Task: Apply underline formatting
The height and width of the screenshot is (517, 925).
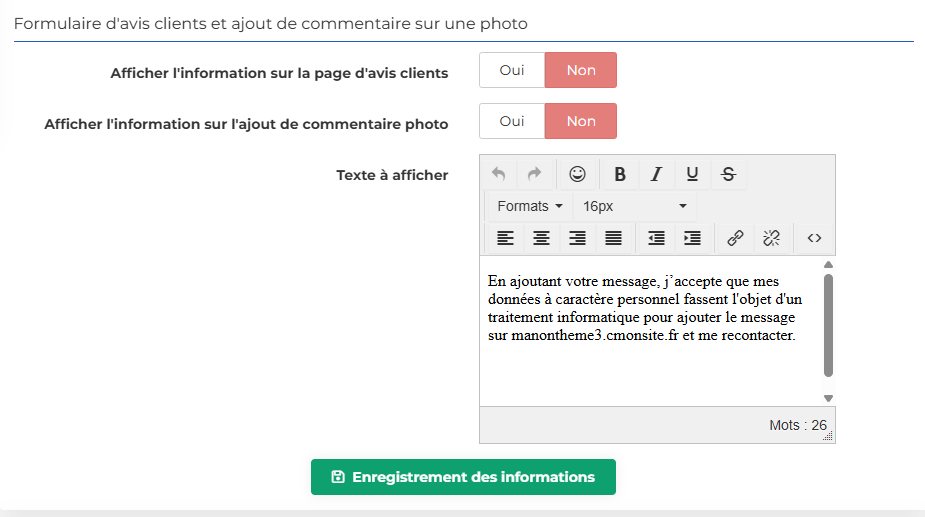Action: [x=692, y=174]
